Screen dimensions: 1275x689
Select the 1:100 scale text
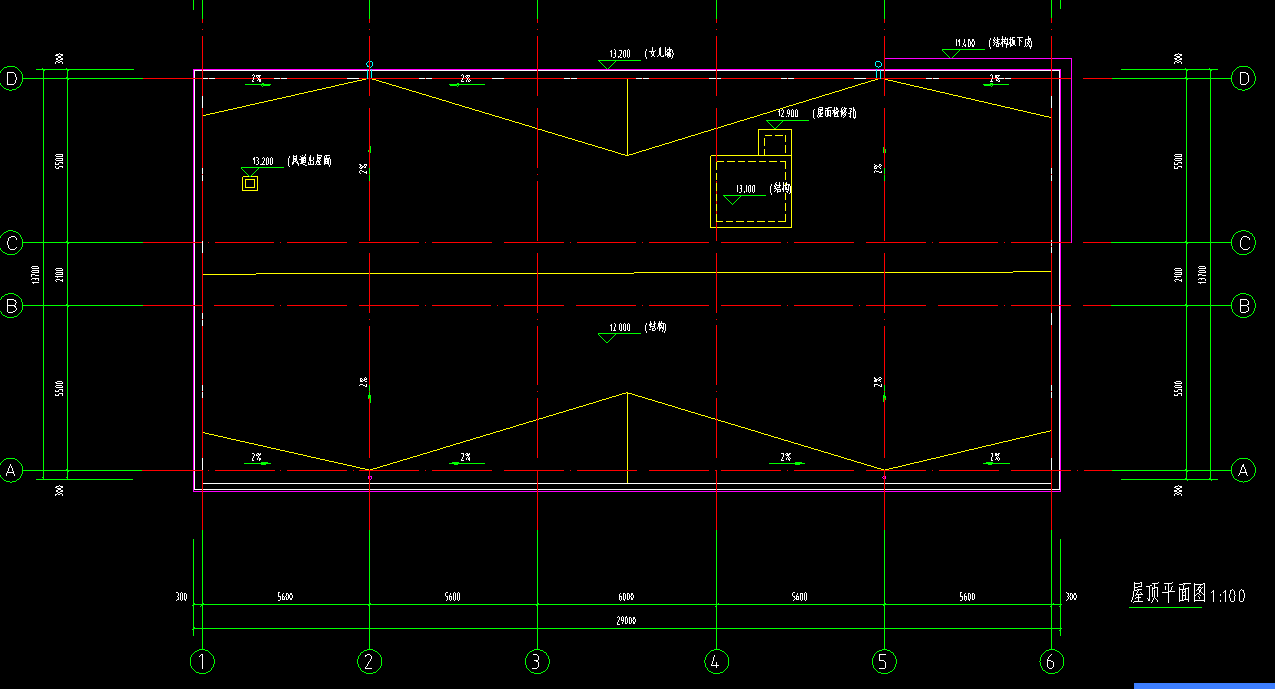[x=1228, y=596]
